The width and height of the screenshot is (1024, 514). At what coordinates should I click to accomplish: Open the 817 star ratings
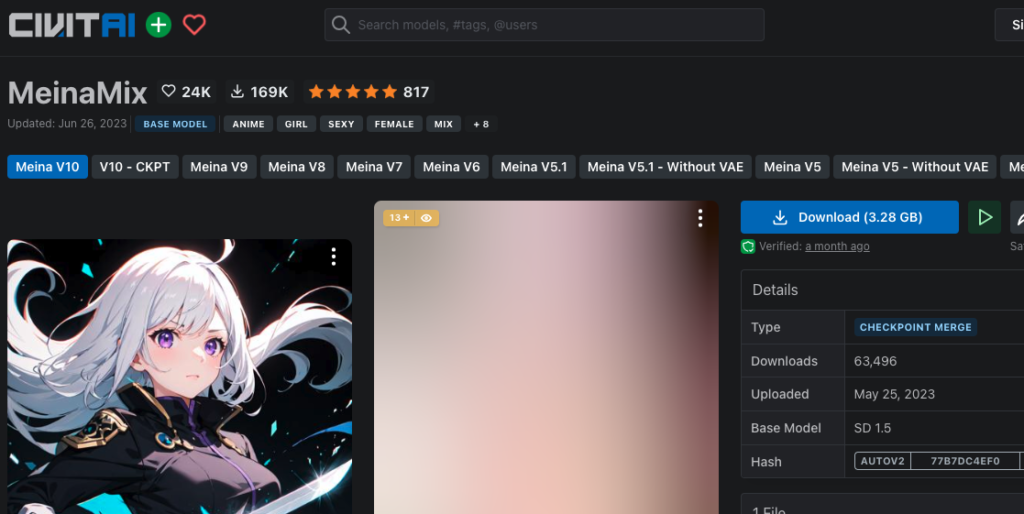[x=369, y=92]
